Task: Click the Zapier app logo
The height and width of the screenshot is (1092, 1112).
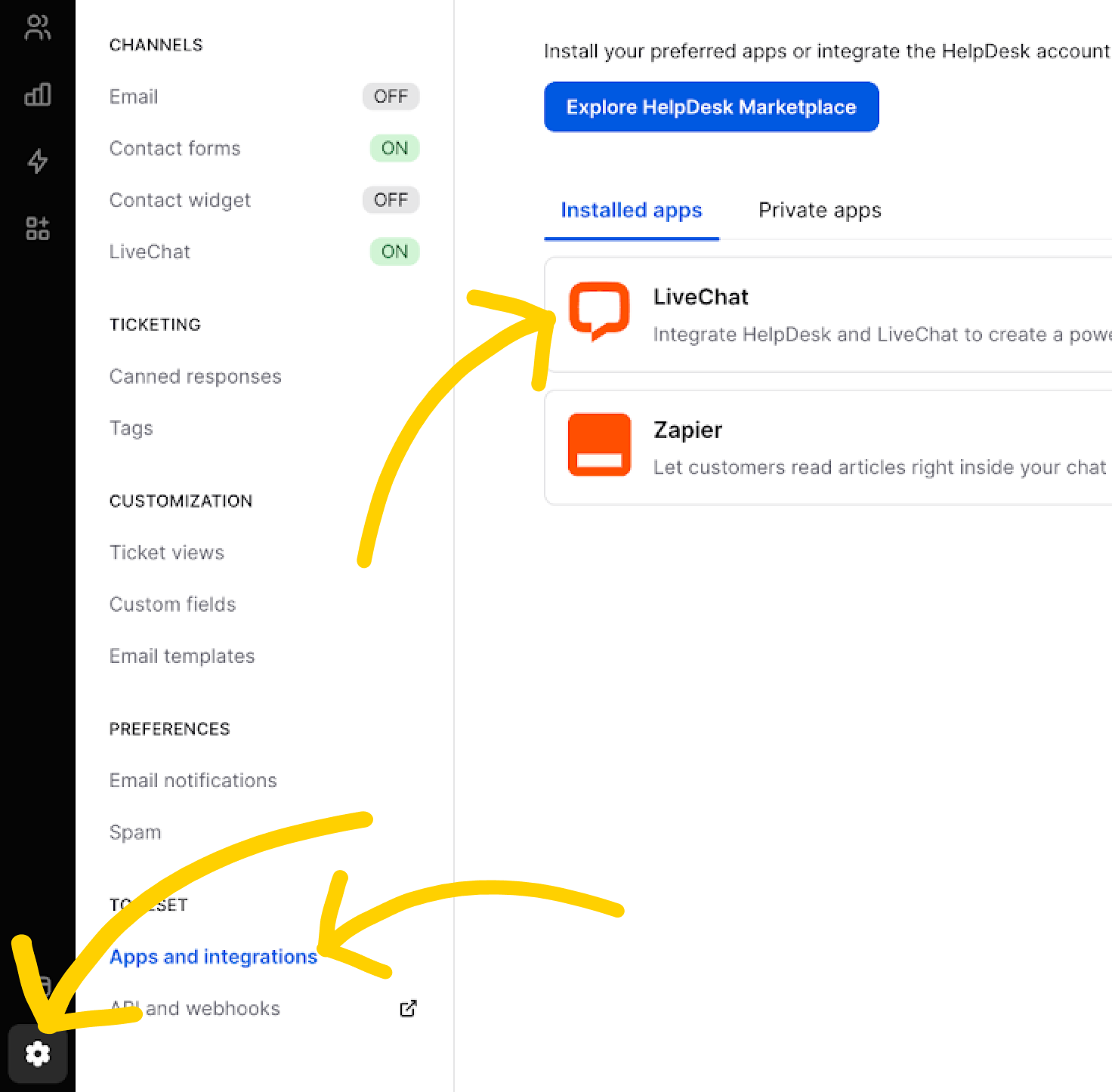Action: point(599,445)
